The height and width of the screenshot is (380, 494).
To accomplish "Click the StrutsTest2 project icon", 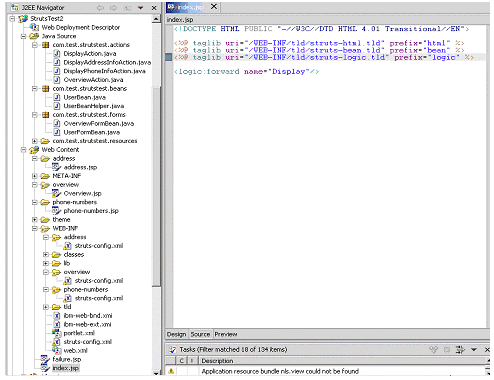I will tap(23, 18).
